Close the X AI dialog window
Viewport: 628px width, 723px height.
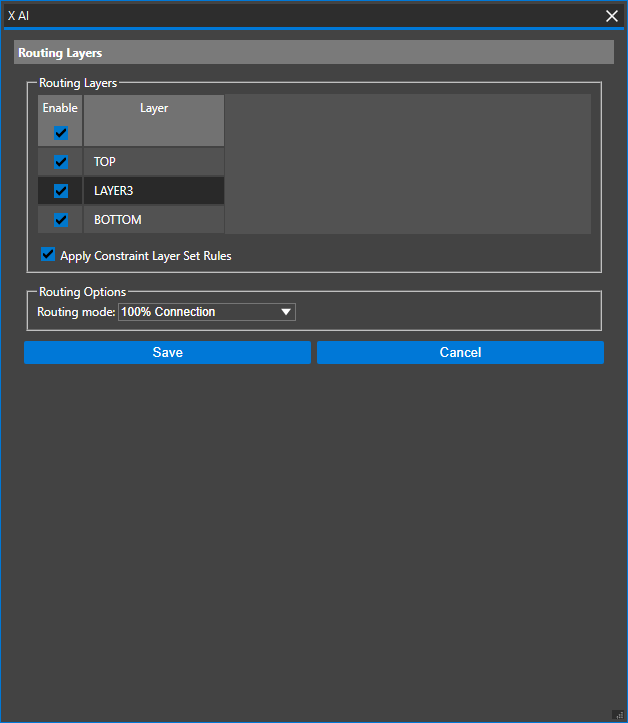point(612,15)
